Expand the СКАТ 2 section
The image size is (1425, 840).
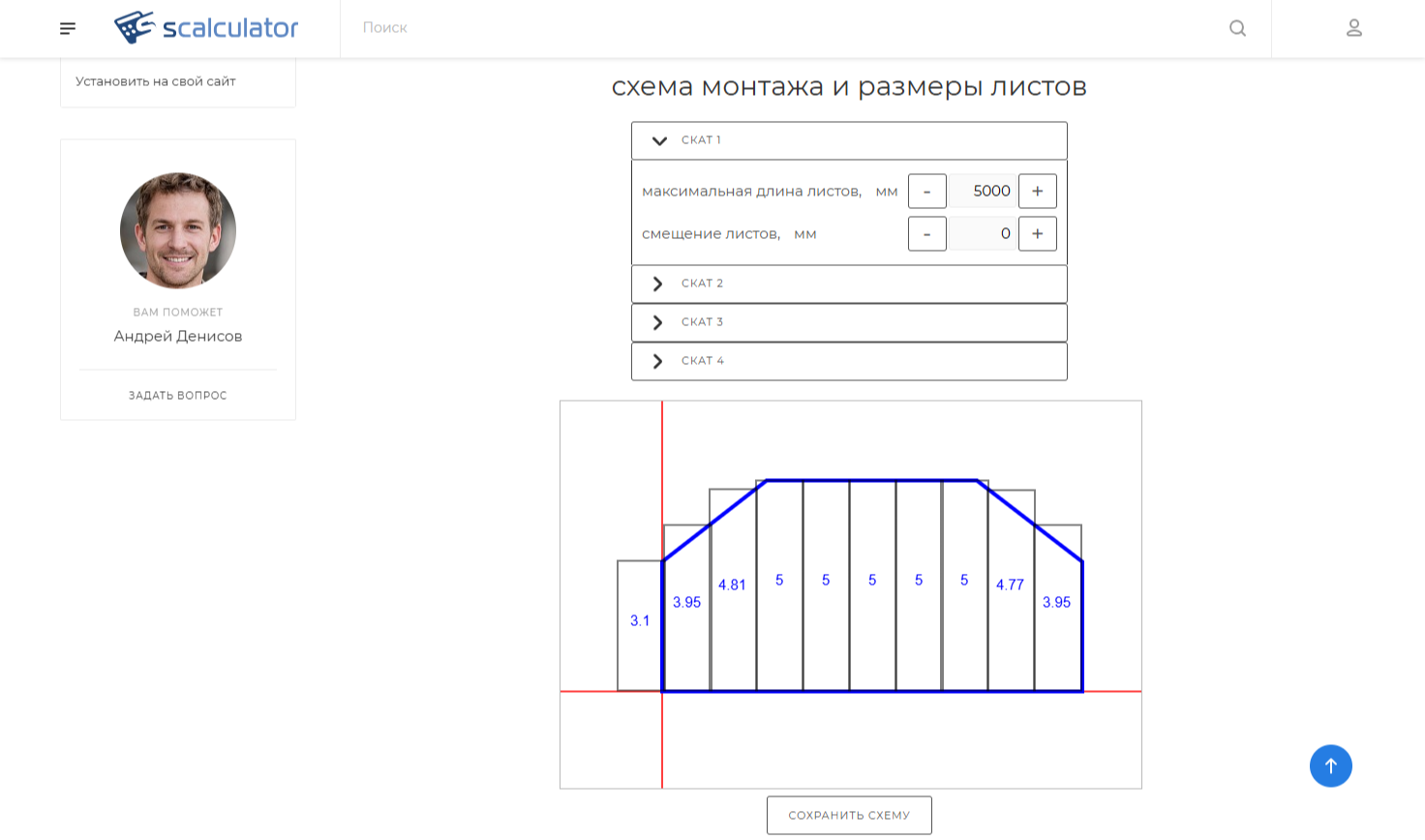pos(849,284)
